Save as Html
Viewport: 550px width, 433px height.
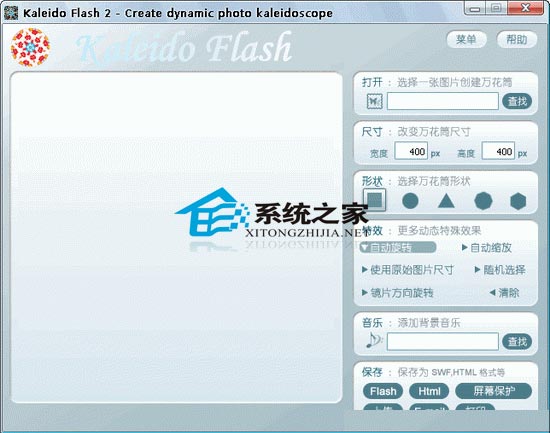429,391
